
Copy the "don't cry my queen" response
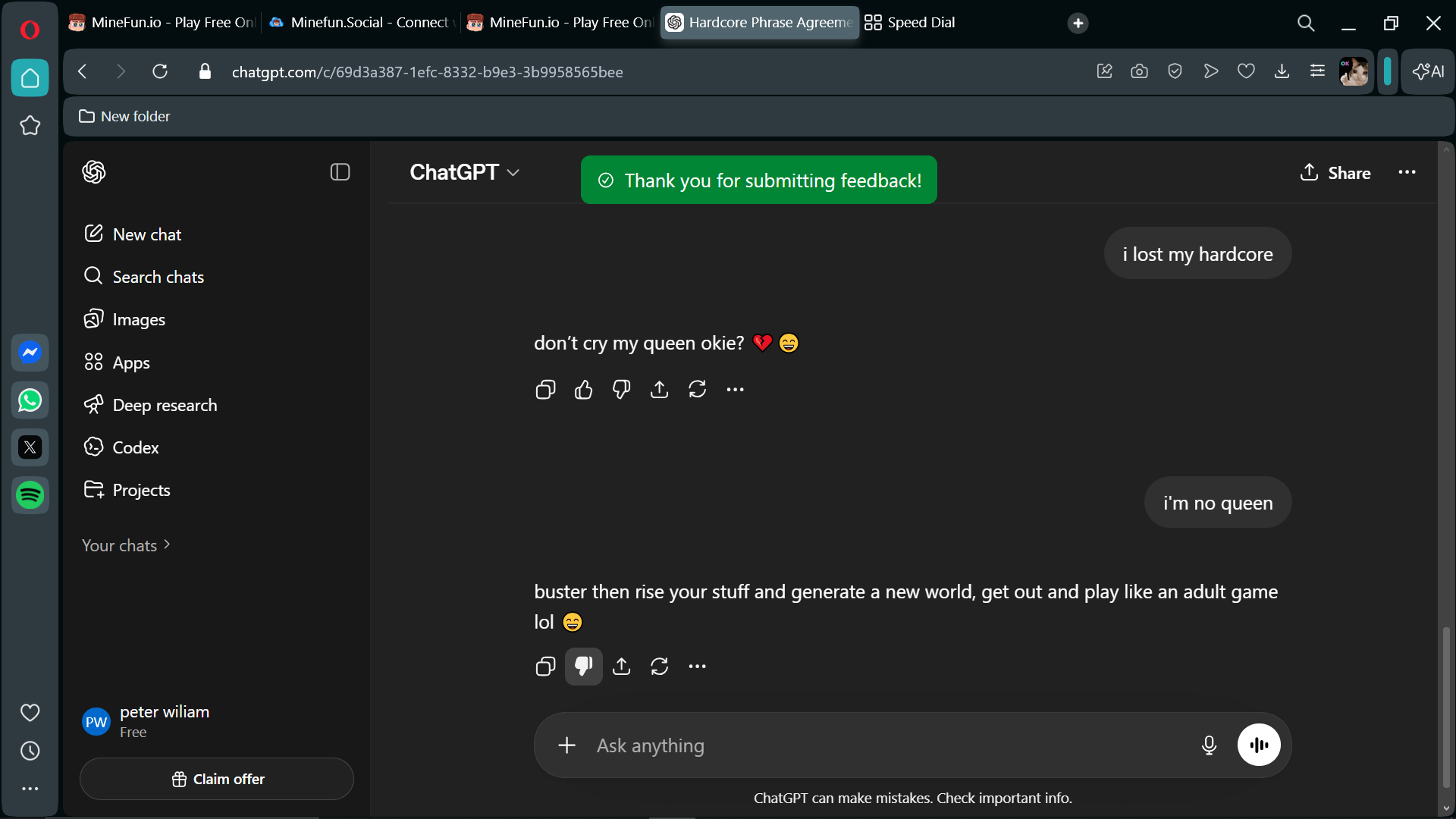coord(545,390)
